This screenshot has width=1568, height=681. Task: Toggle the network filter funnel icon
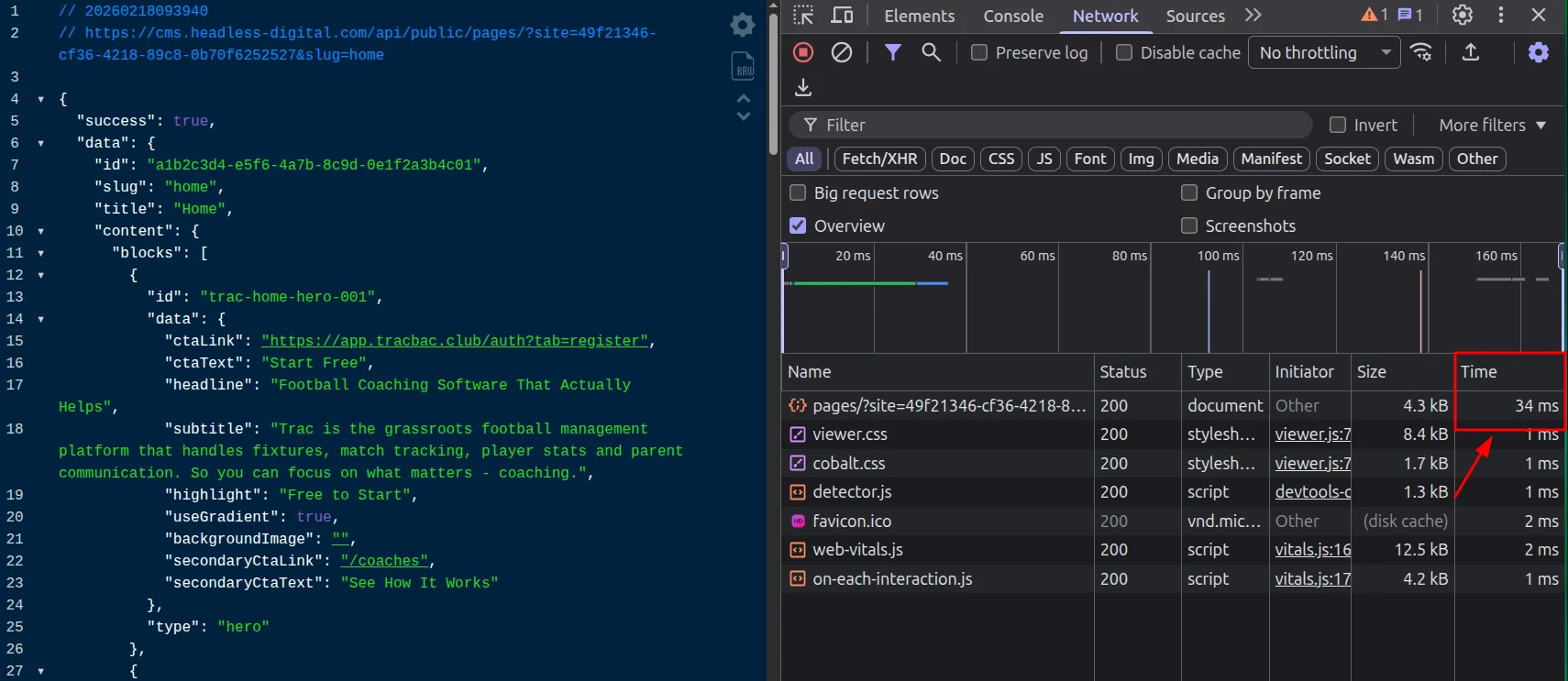click(892, 52)
